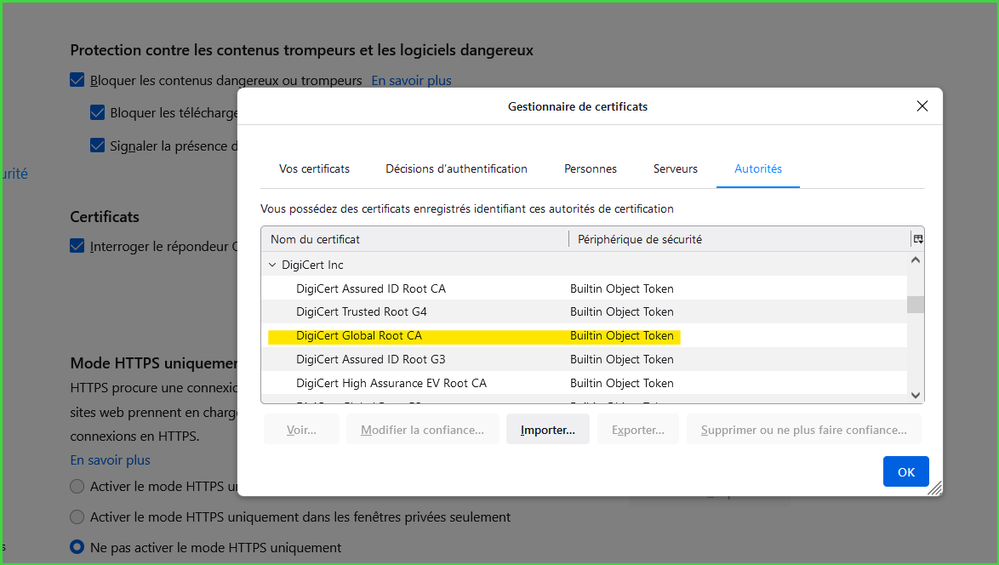
Task: Click Builtin Object Token for DigiCert Global Root CA
Action: (x=622, y=336)
